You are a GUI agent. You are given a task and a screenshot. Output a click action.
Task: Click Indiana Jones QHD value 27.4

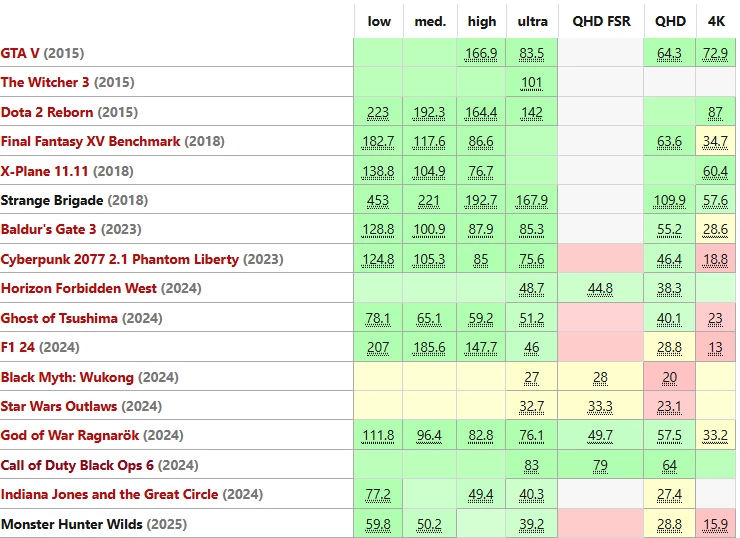[669, 495]
